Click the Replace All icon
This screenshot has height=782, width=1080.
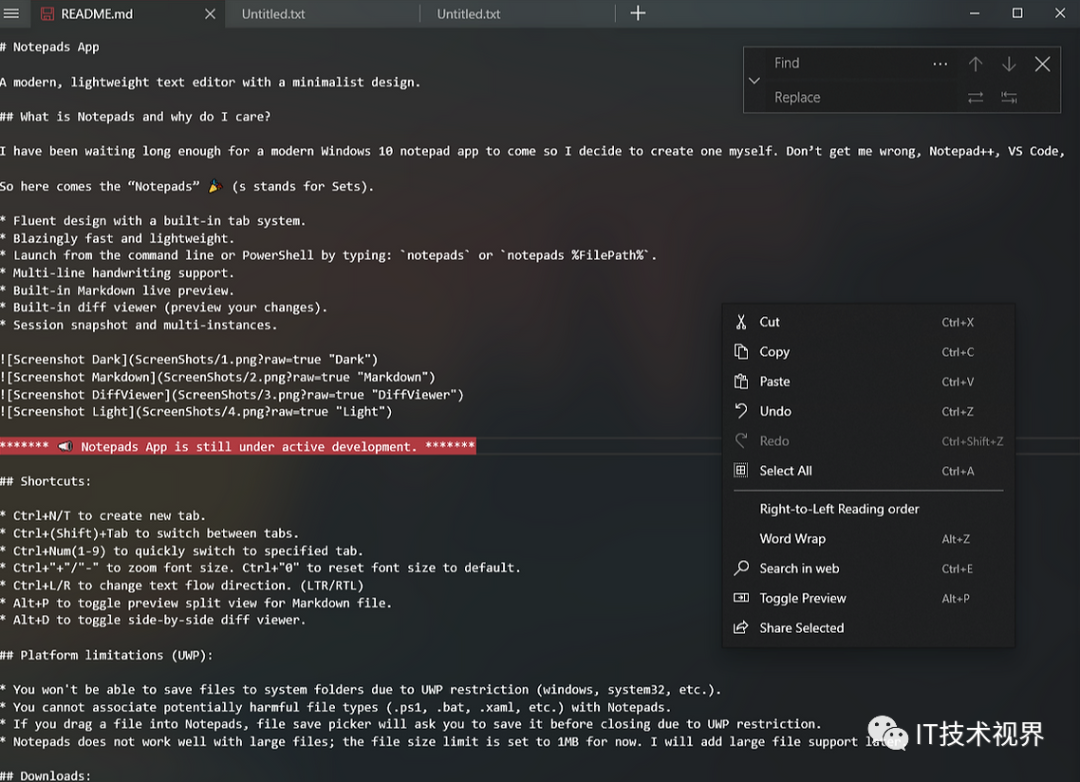pyautogui.click(x=1009, y=98)
